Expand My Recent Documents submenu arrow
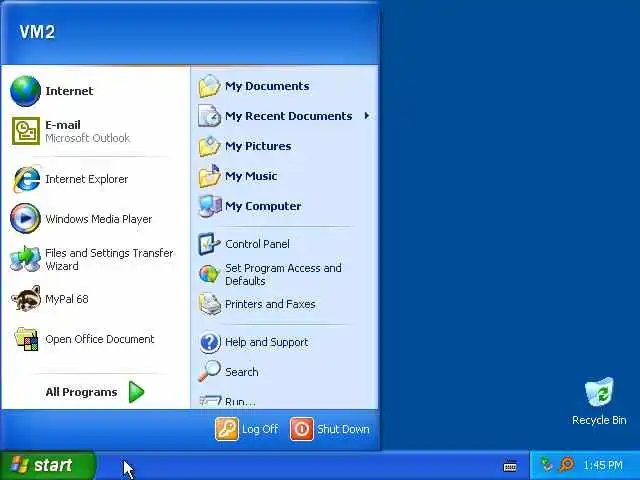The width and height of the screenshot is (640, 480). 367,116
